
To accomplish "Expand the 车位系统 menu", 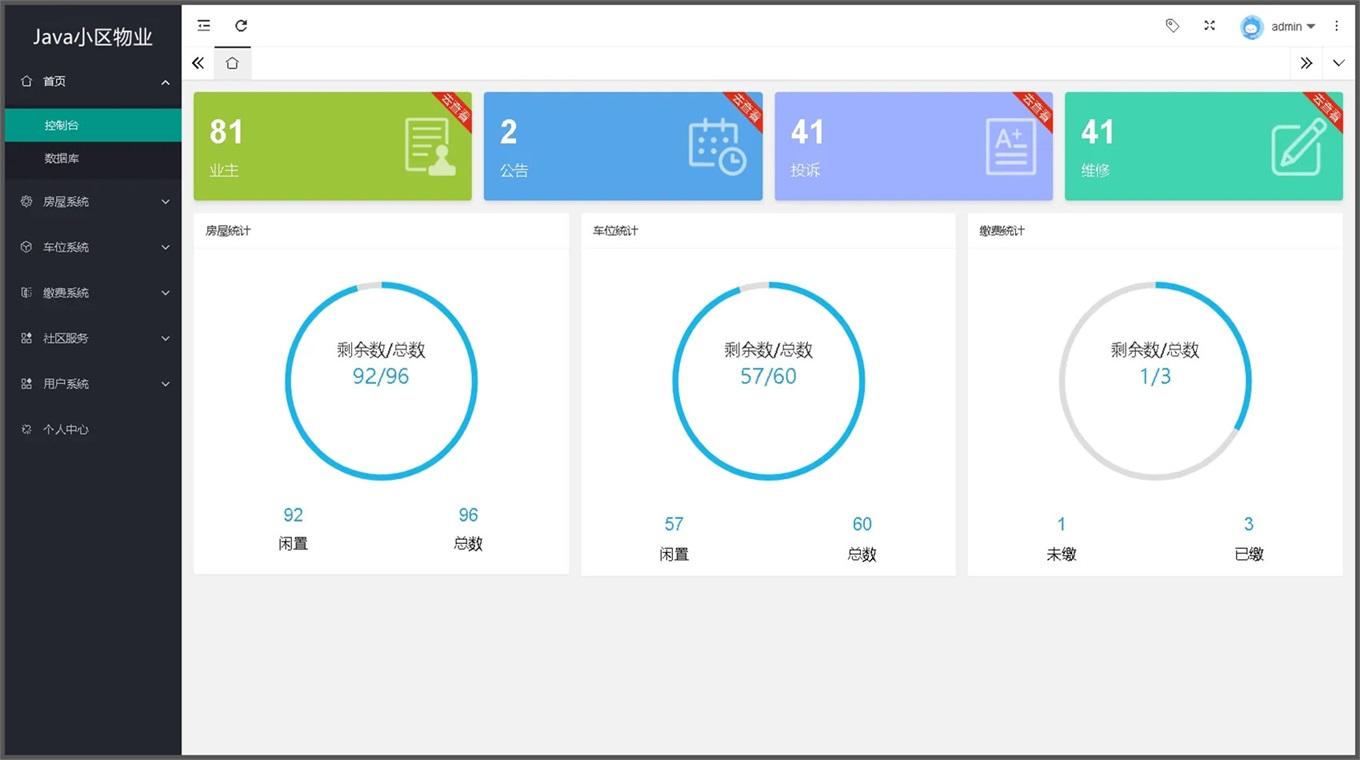I will pyautogui.click(x=93, y=247).
